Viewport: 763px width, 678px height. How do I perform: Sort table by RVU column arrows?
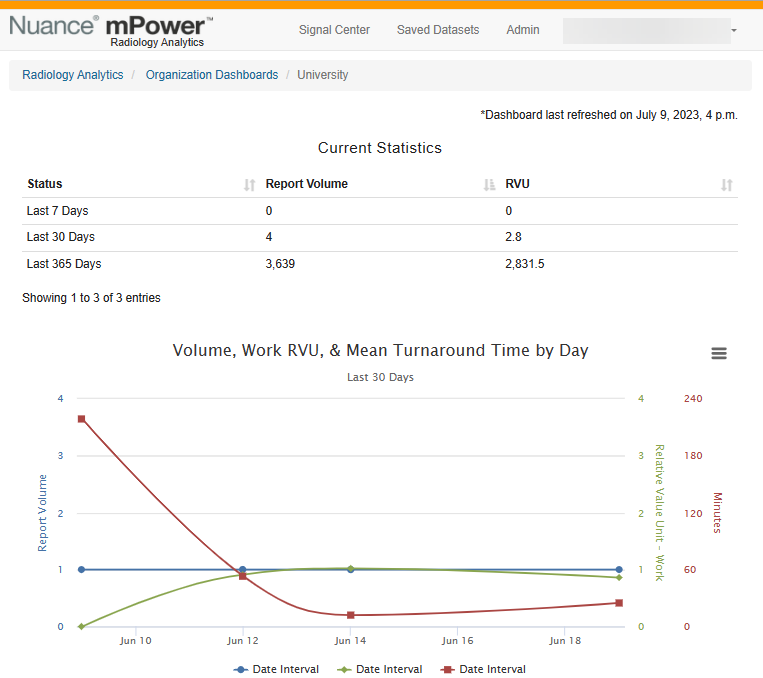pos(727,185)
